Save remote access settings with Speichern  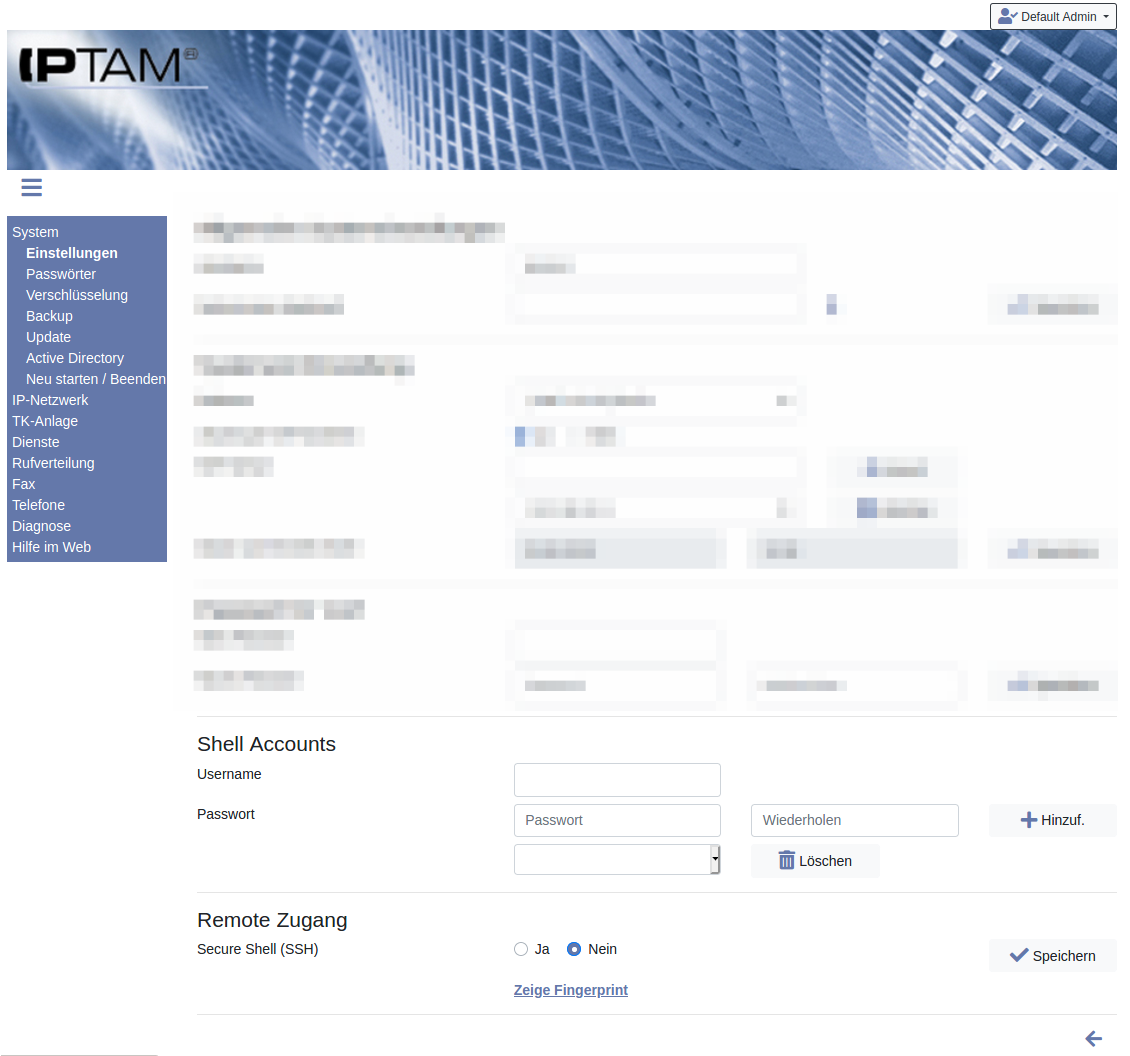[x=1052, y=956]
